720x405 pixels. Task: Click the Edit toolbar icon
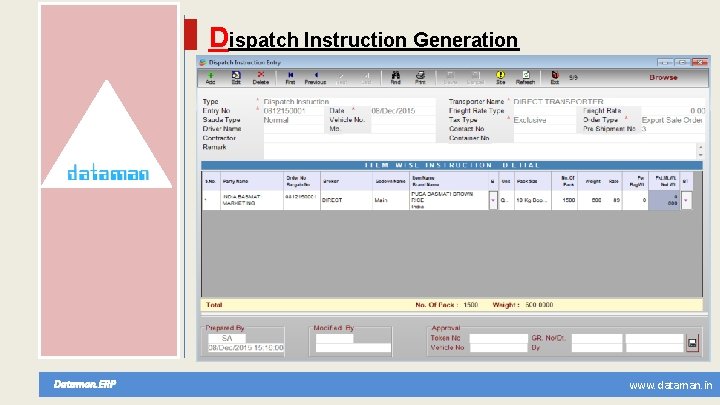[236, 78]
